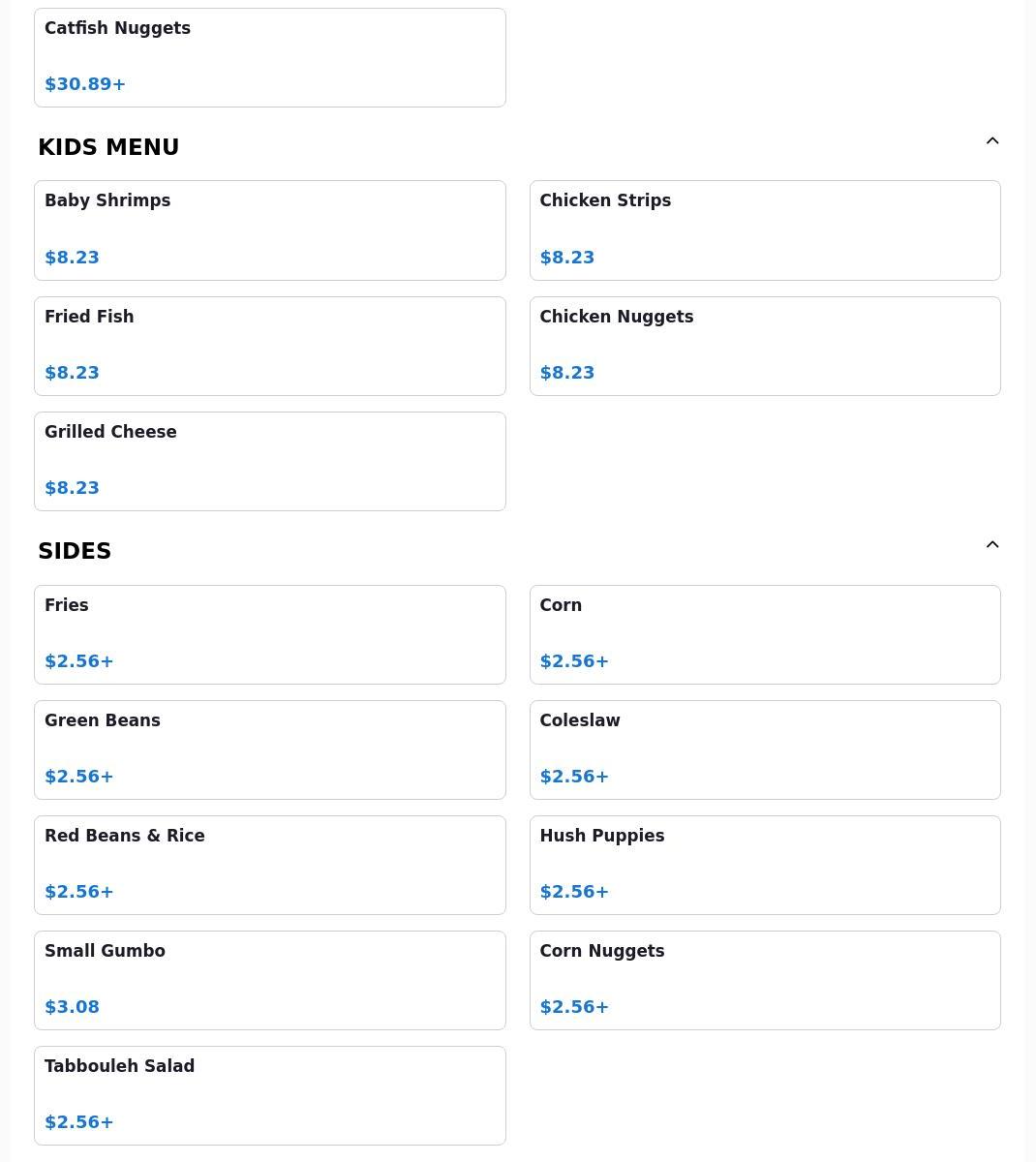Open the Grilled Cheese kids item
The image size is (1036, 1162).
[x=270, y=461]
